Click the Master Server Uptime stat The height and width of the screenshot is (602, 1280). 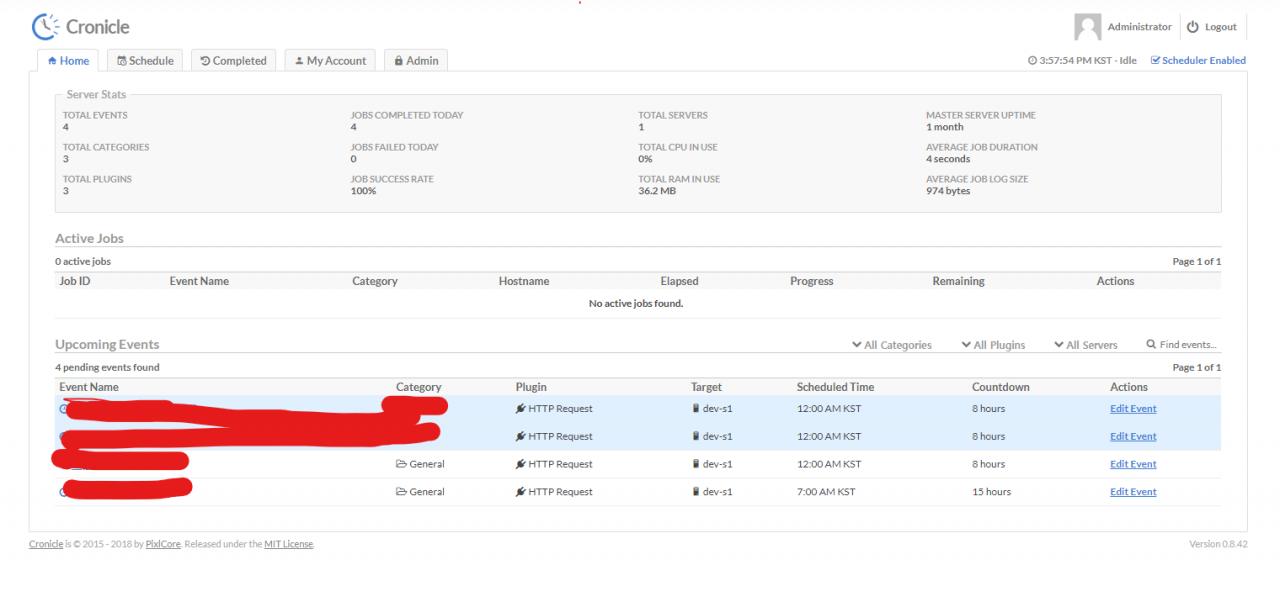click(x=981, y=121)
